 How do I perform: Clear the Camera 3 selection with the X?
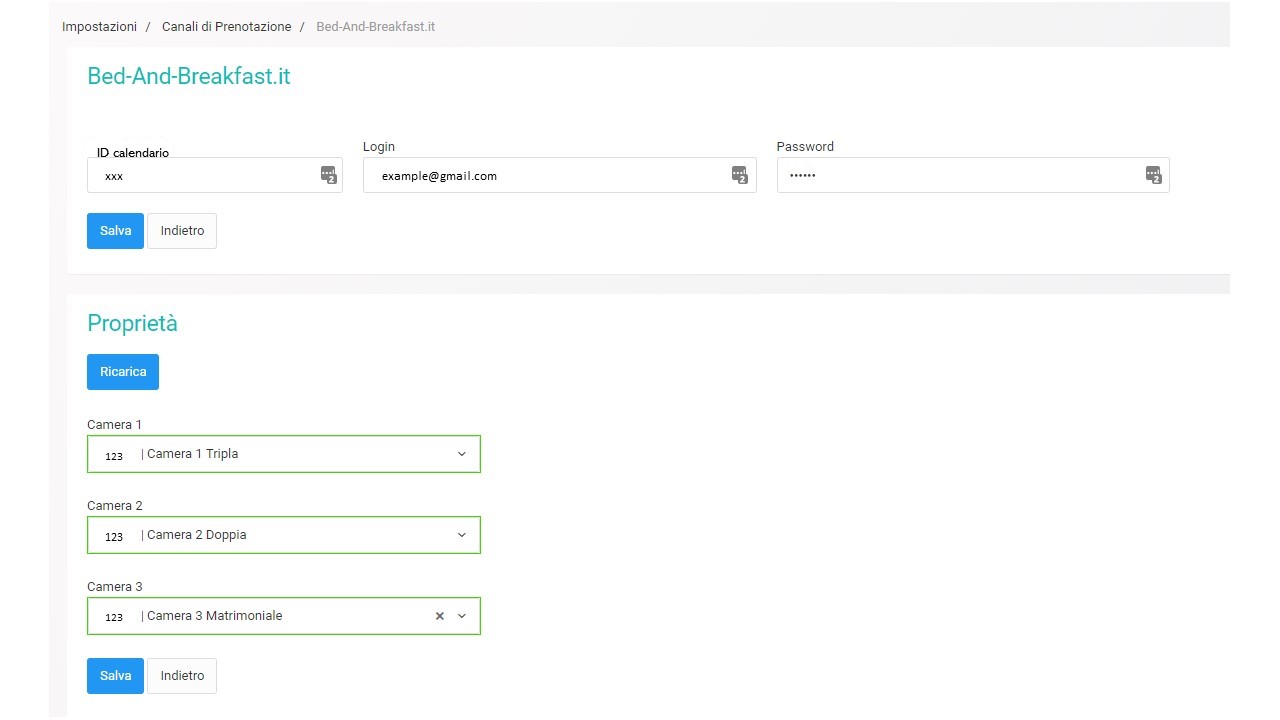point(439,616)
